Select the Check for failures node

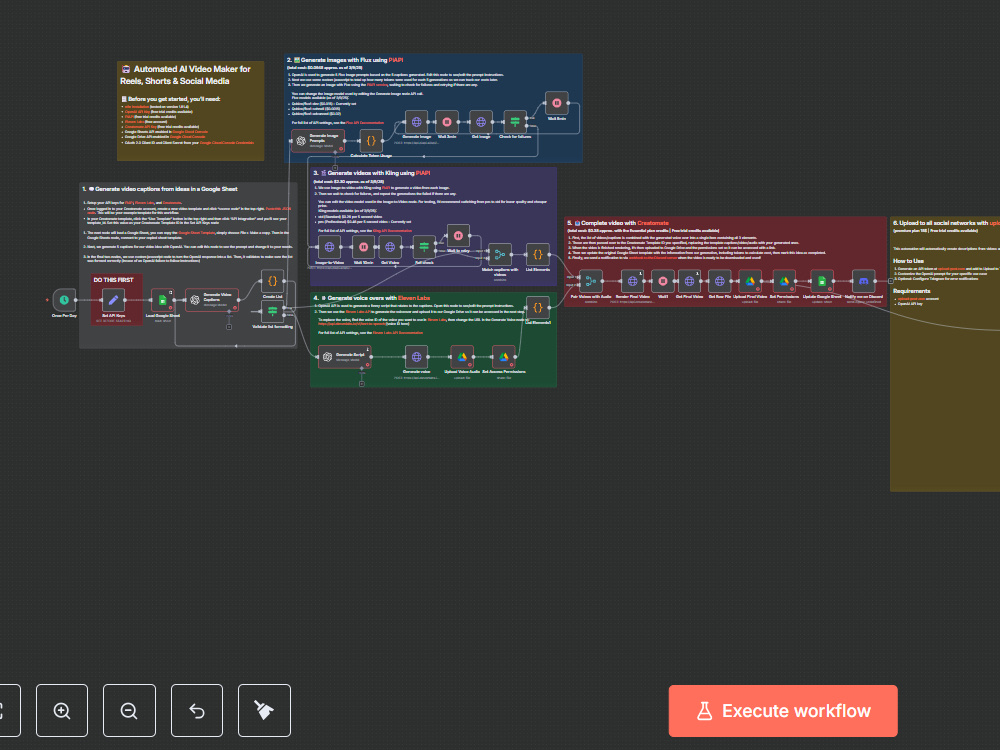(x=515, y=122)
